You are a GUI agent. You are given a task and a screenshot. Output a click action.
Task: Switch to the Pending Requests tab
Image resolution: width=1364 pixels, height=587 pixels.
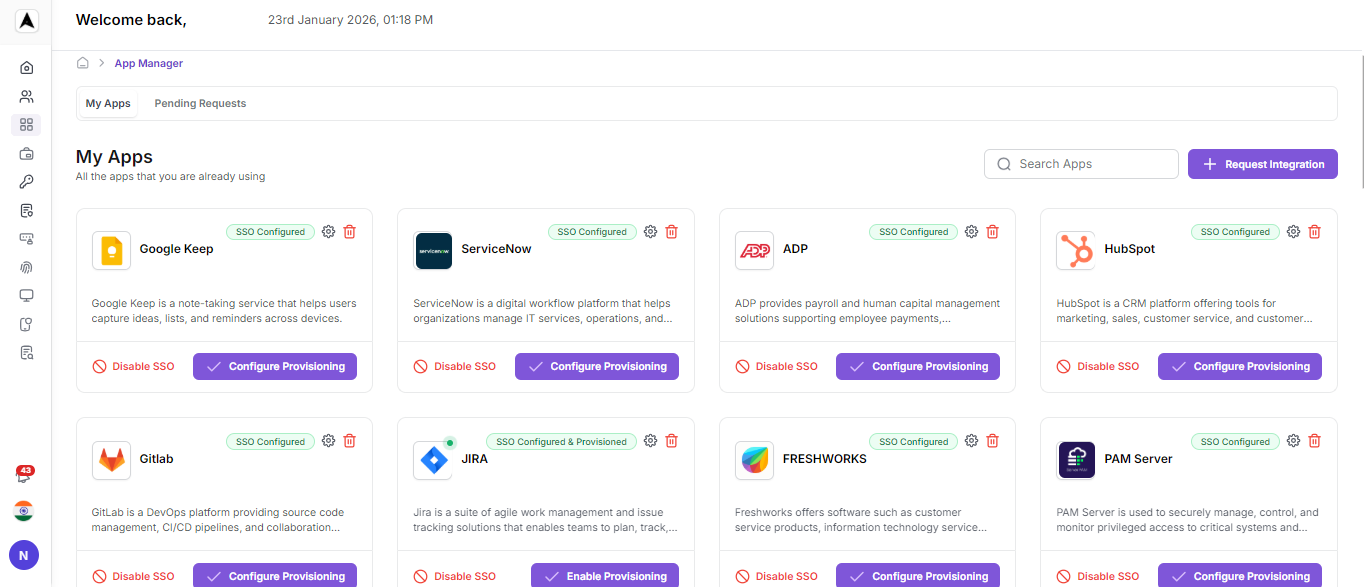pos(200,104)
